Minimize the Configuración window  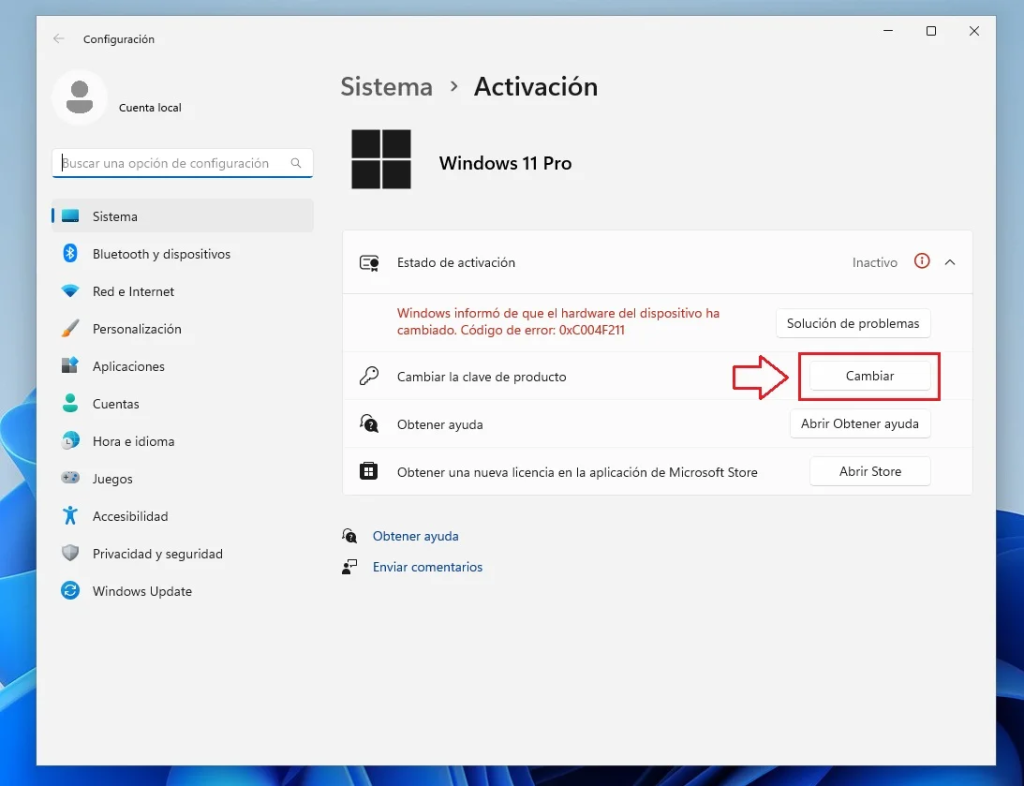pyautogui.click(x=888, y=31)
